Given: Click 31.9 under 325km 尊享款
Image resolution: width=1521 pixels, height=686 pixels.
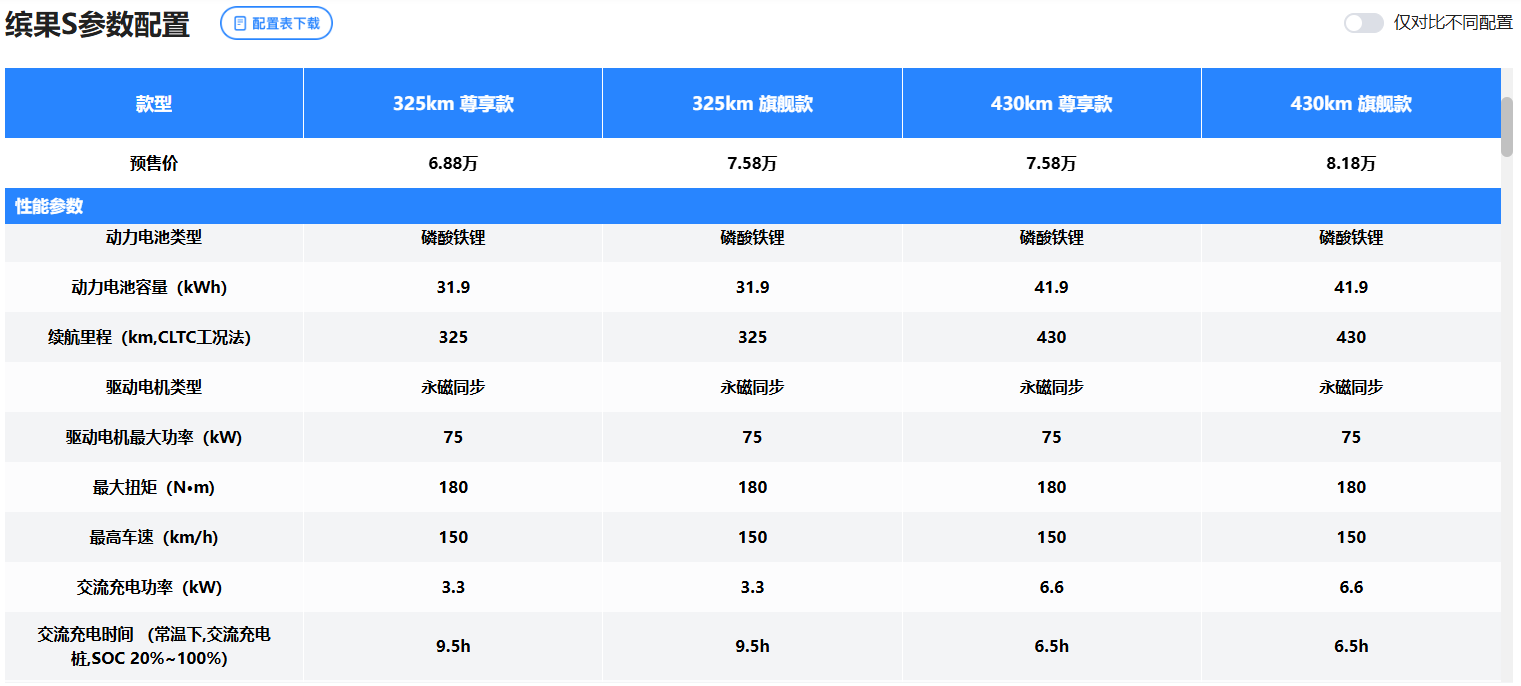Looking at the screenshot, I should (453, 287).
